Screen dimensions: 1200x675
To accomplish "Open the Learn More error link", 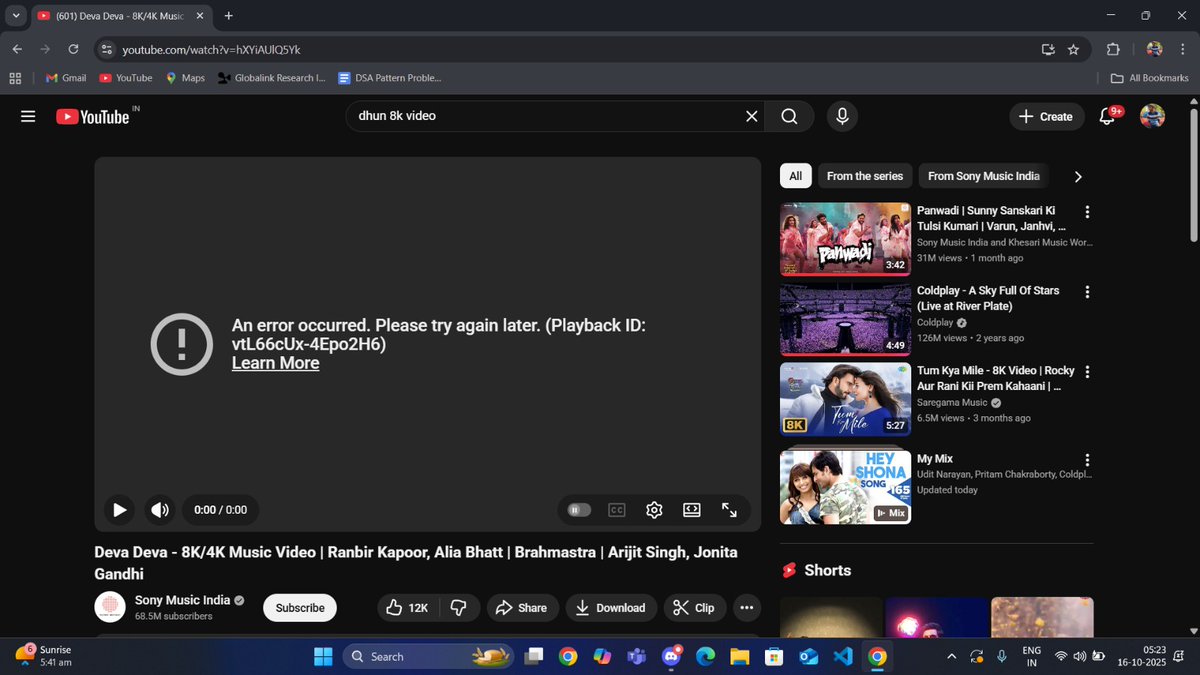I will click(275, 363).
